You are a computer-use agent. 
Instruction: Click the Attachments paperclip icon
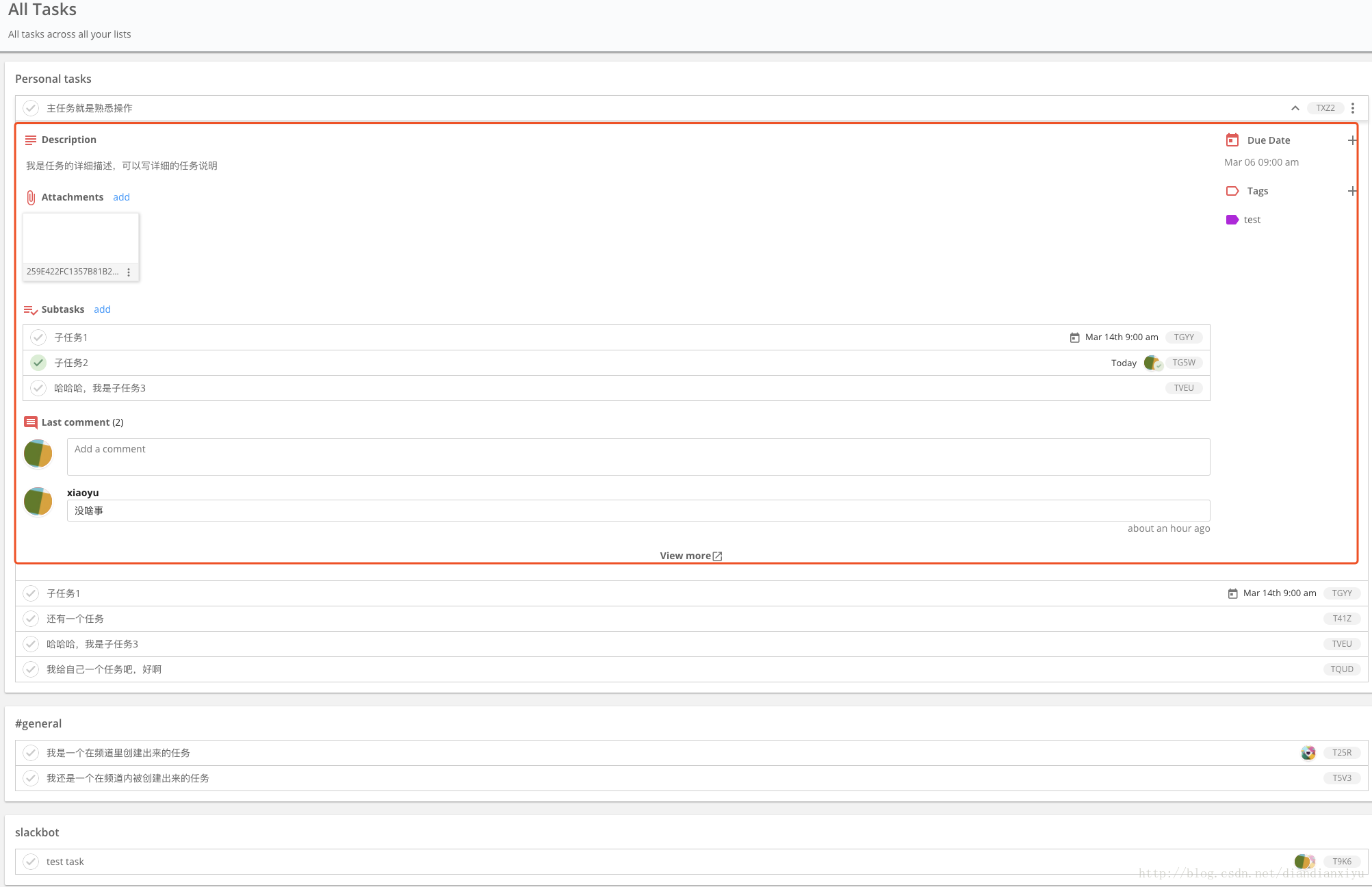(x=31, y=198)
